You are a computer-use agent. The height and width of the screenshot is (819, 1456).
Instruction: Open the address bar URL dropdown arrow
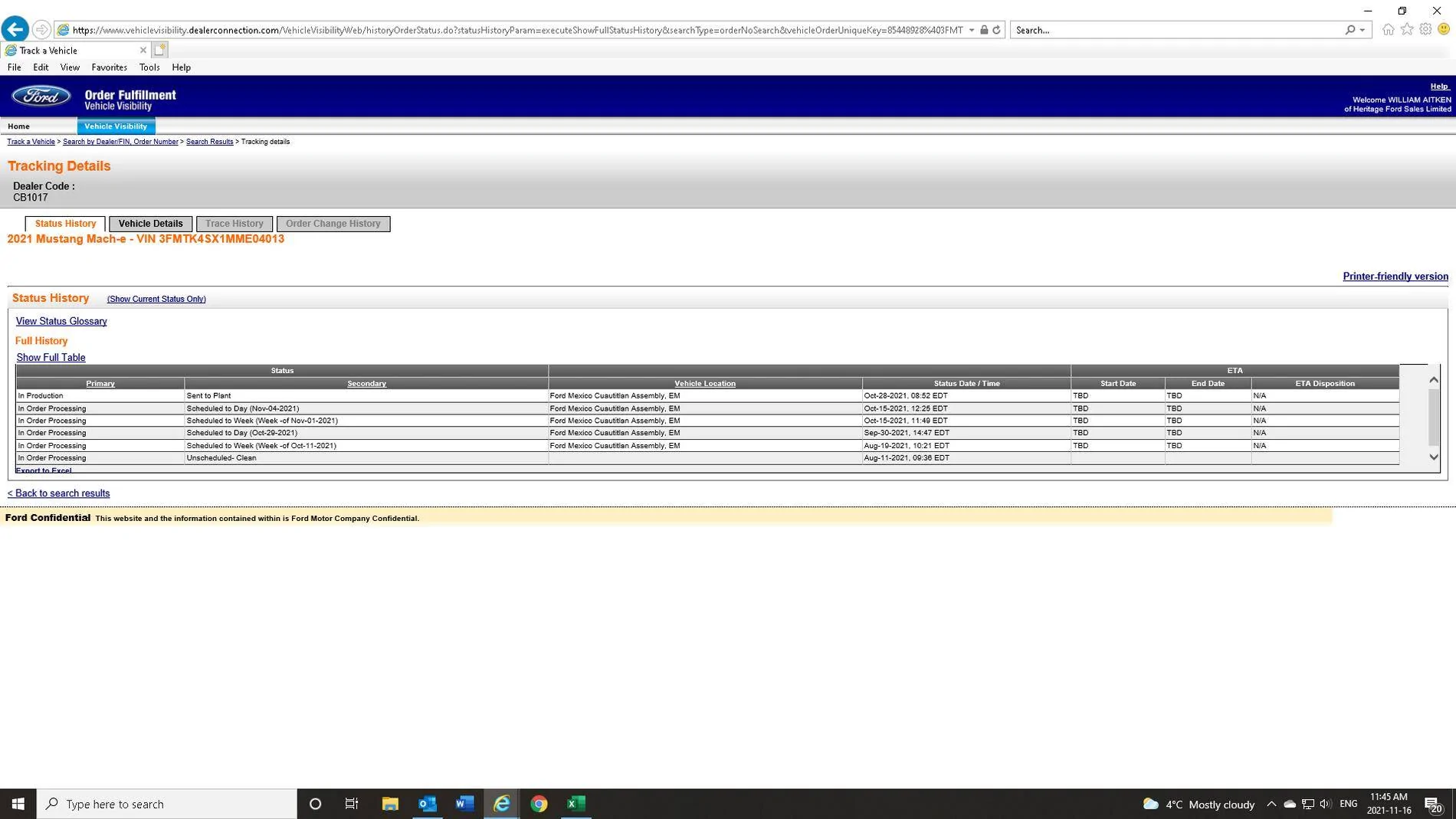972,30
